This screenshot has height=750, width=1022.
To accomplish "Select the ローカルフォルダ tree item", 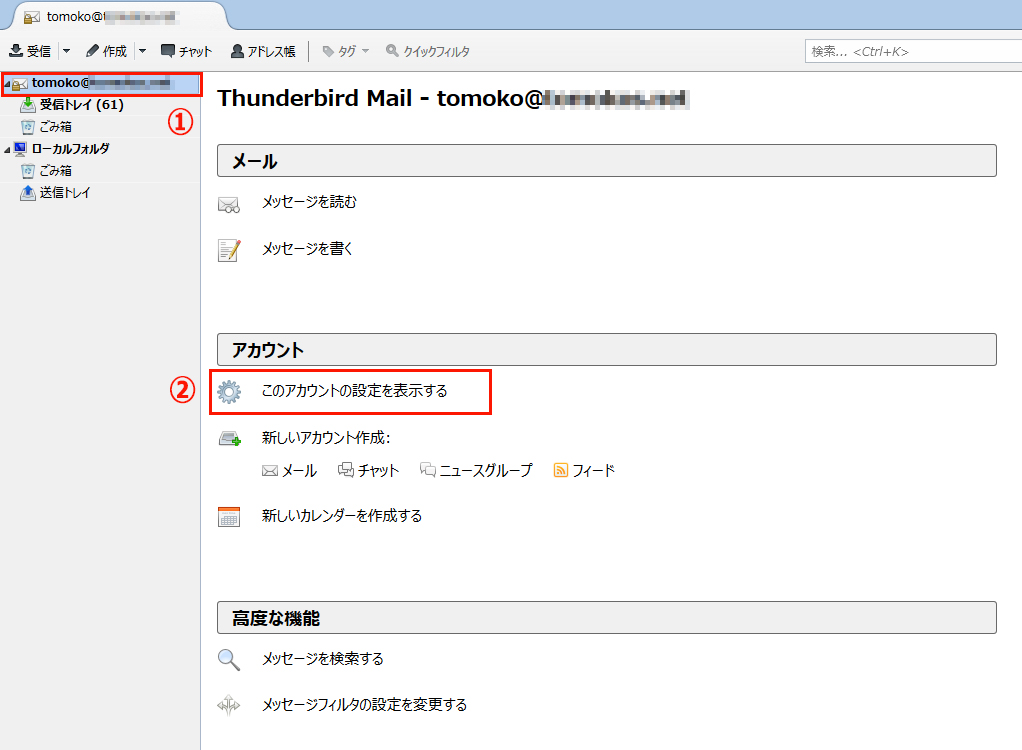I will [x=70, y=149].
